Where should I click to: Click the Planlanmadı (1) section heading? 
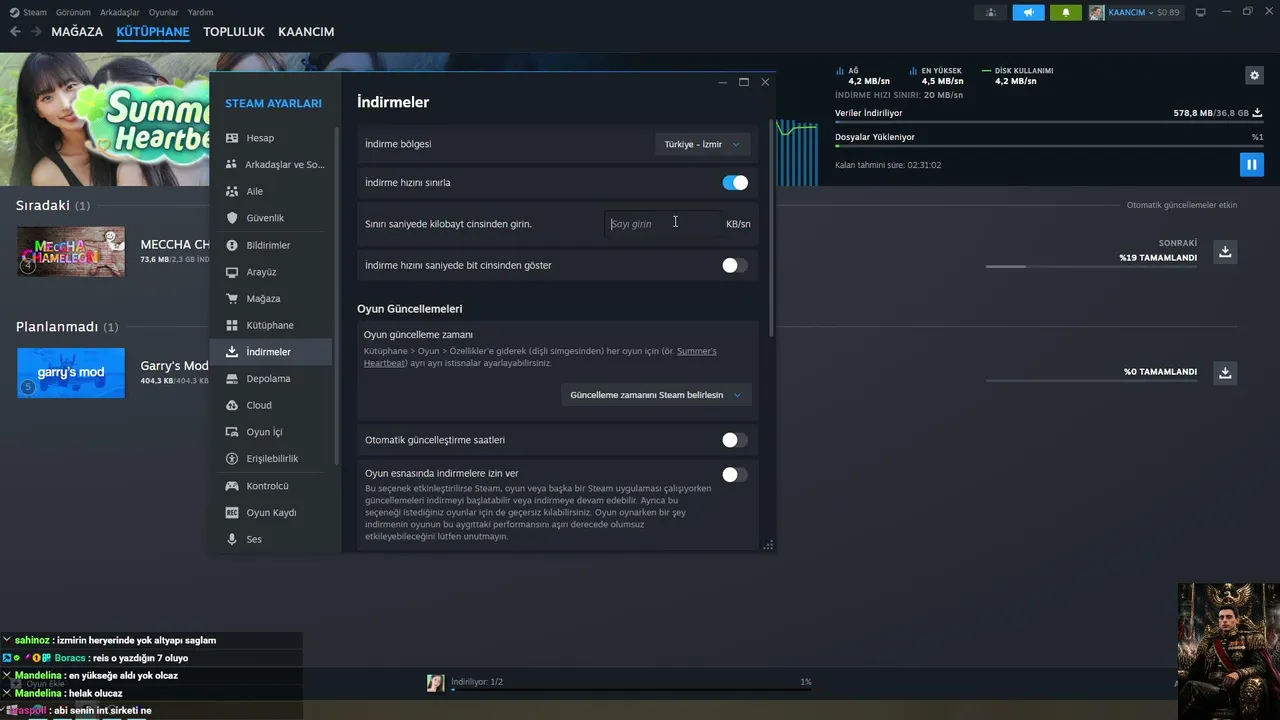pyautogui.click(x=67, y=327)
